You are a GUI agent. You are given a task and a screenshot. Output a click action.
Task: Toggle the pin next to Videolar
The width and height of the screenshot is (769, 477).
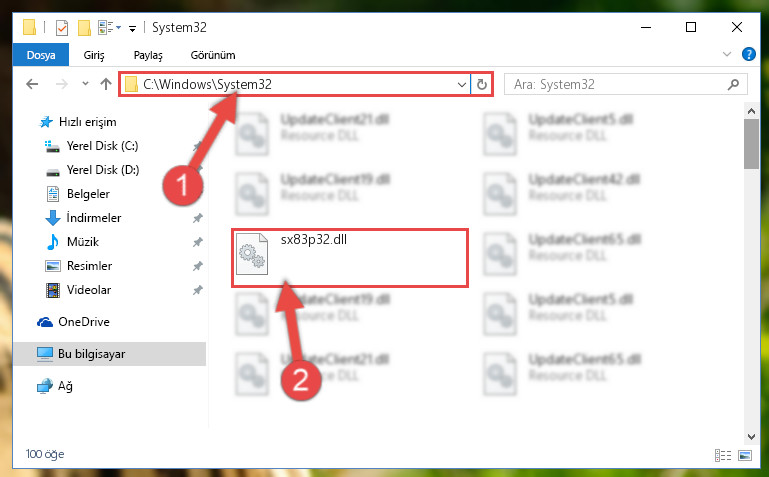pyautogui.click(x=198, y=290)
